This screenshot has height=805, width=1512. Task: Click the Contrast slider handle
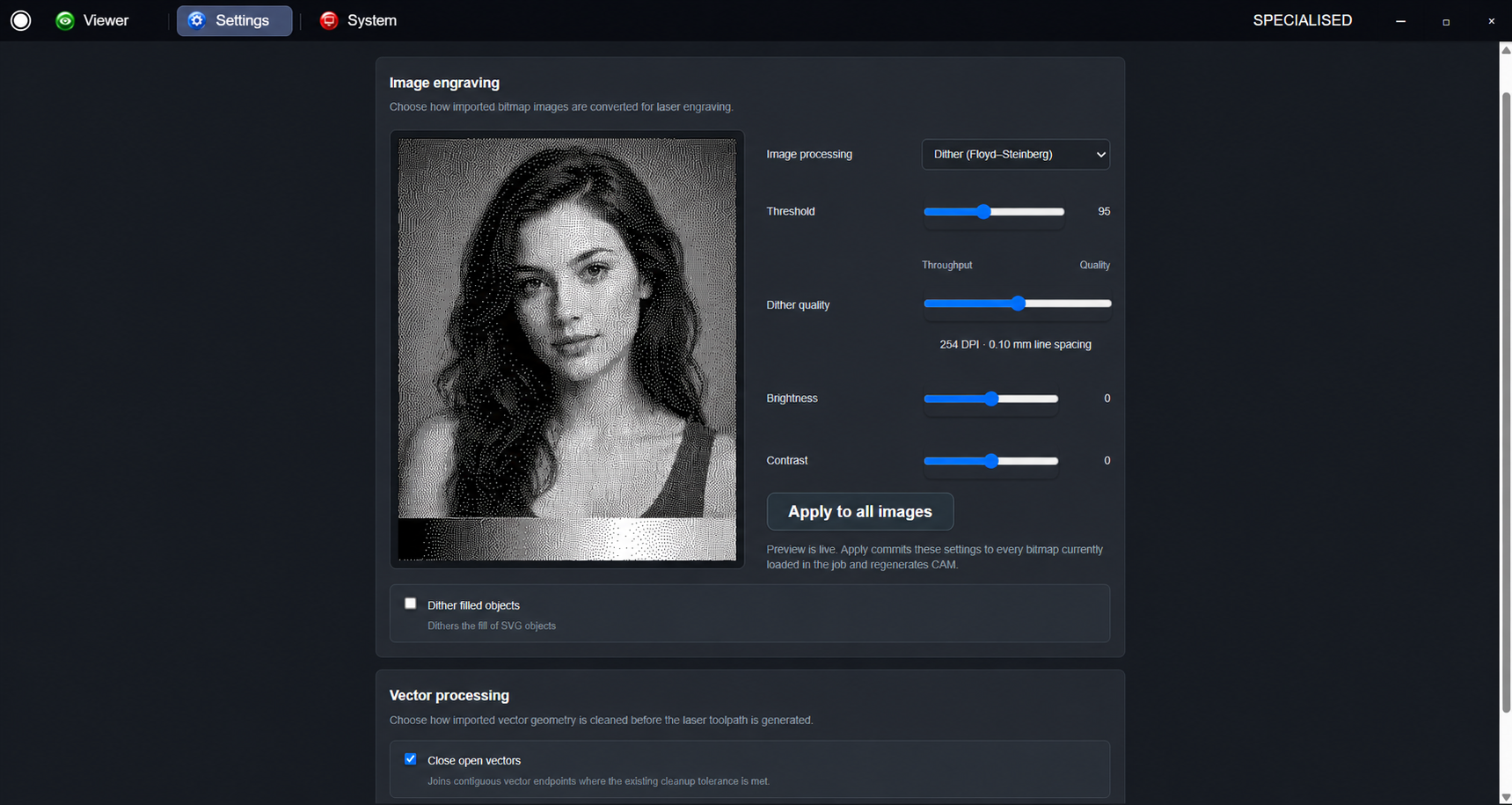point(991,461)
